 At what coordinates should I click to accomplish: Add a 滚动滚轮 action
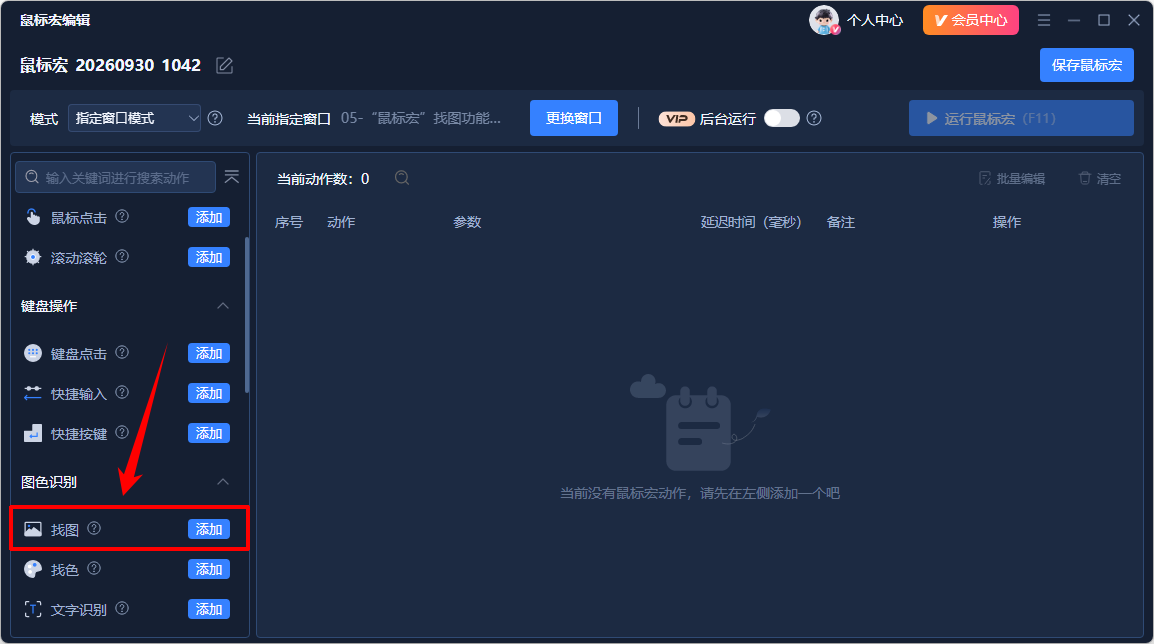point(209,257)
